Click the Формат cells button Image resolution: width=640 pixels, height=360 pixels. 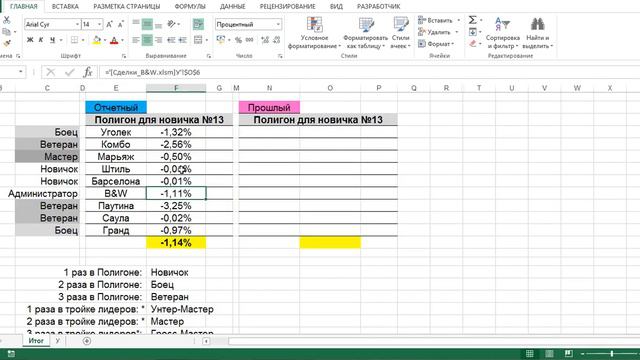pyautogui.click(x=435, y=44)
